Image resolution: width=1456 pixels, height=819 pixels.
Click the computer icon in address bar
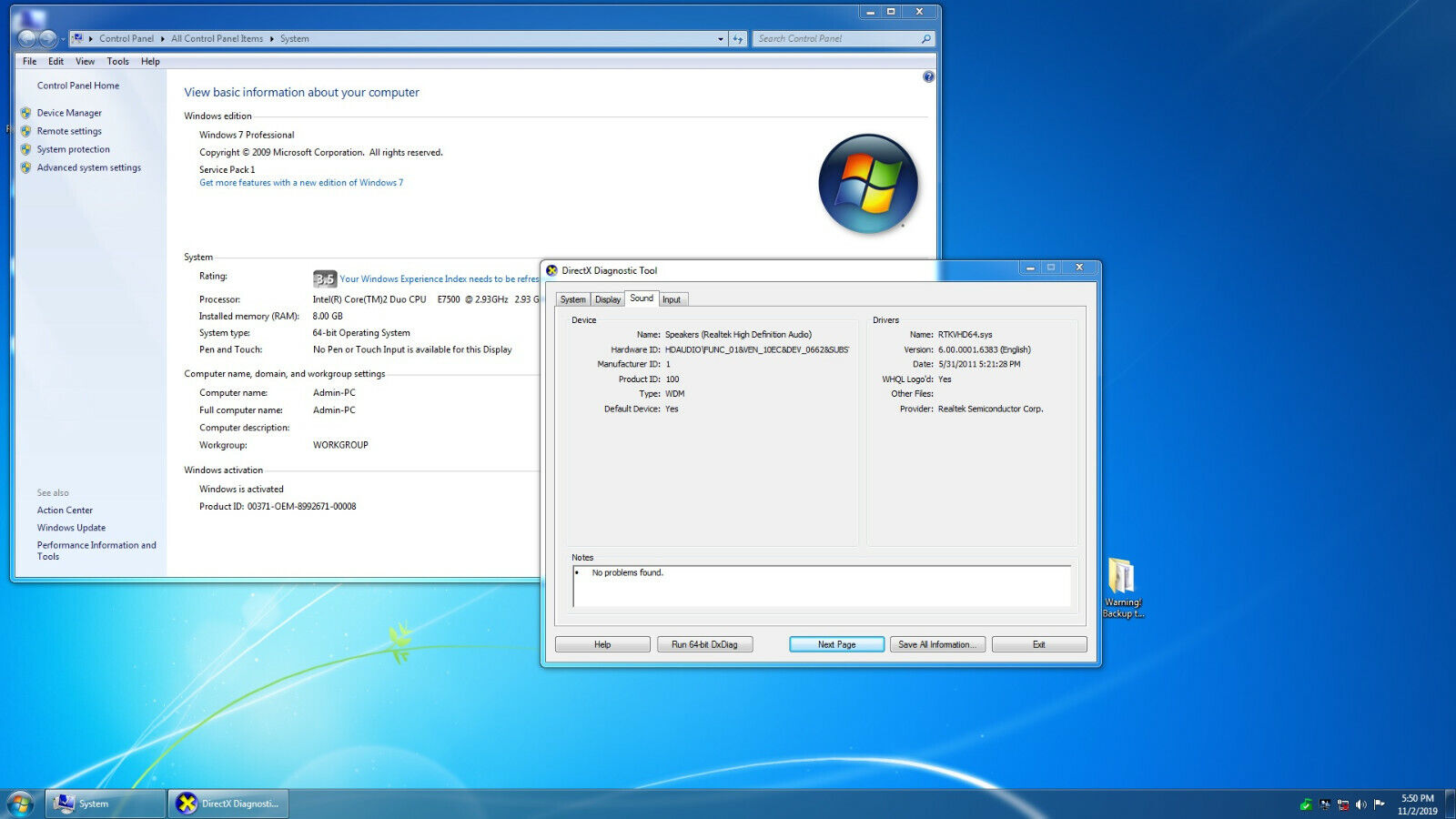(x=78, y=38)
